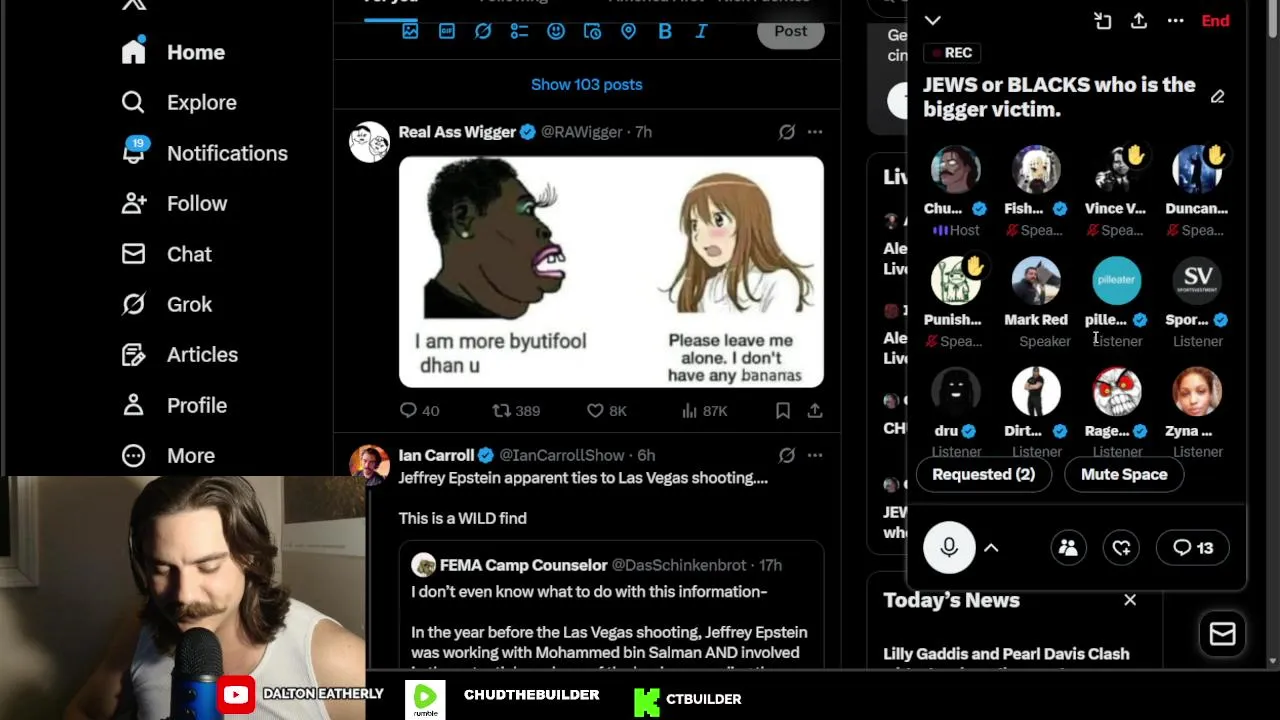Click the REC recording indicator
Viewport: 1280px width, 720px height.
point(951,53)
